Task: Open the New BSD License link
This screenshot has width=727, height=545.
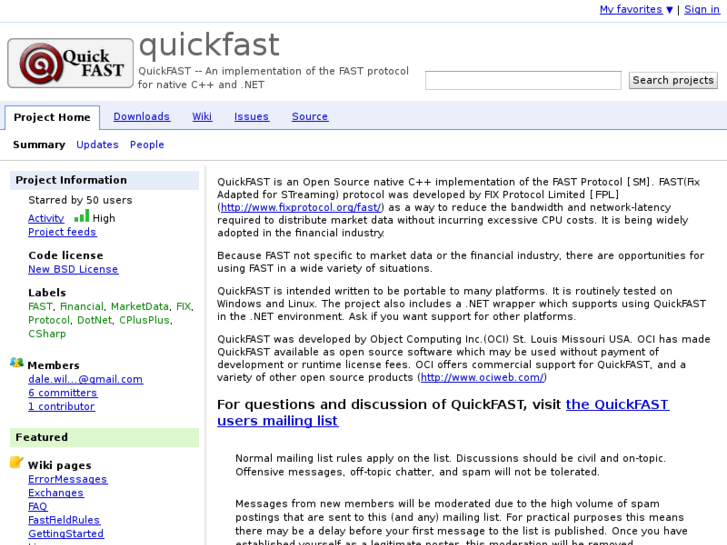Action: [73, 269]
